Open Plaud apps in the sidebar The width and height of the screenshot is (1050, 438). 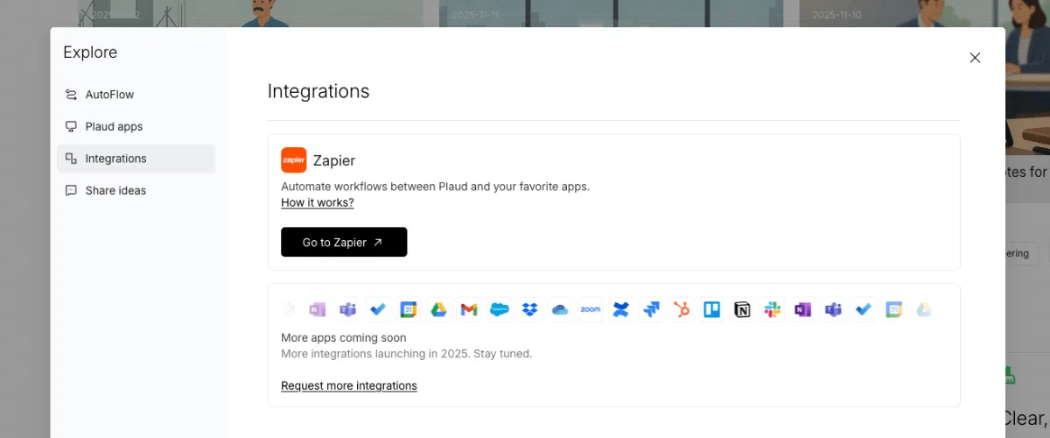[x=136, y=127]
